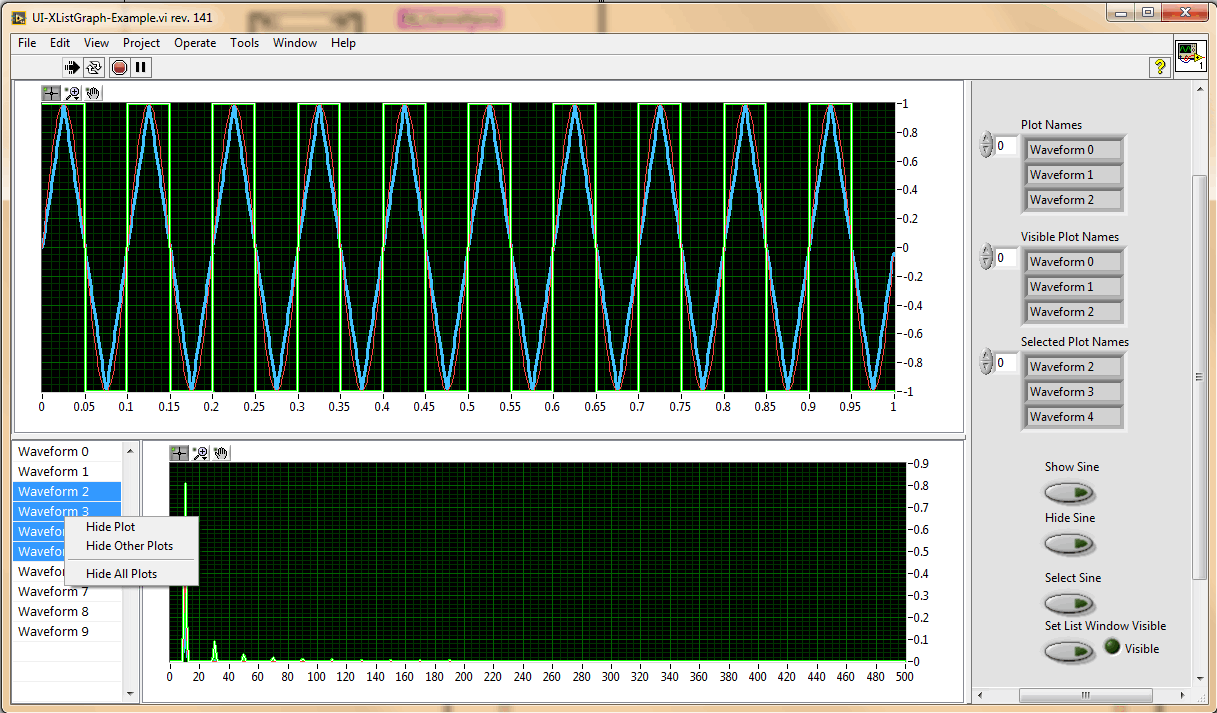Screen dimensions: 1217x713
Task: Select the cursor crosshair tool on lower graph
Action: pos(179,453)
